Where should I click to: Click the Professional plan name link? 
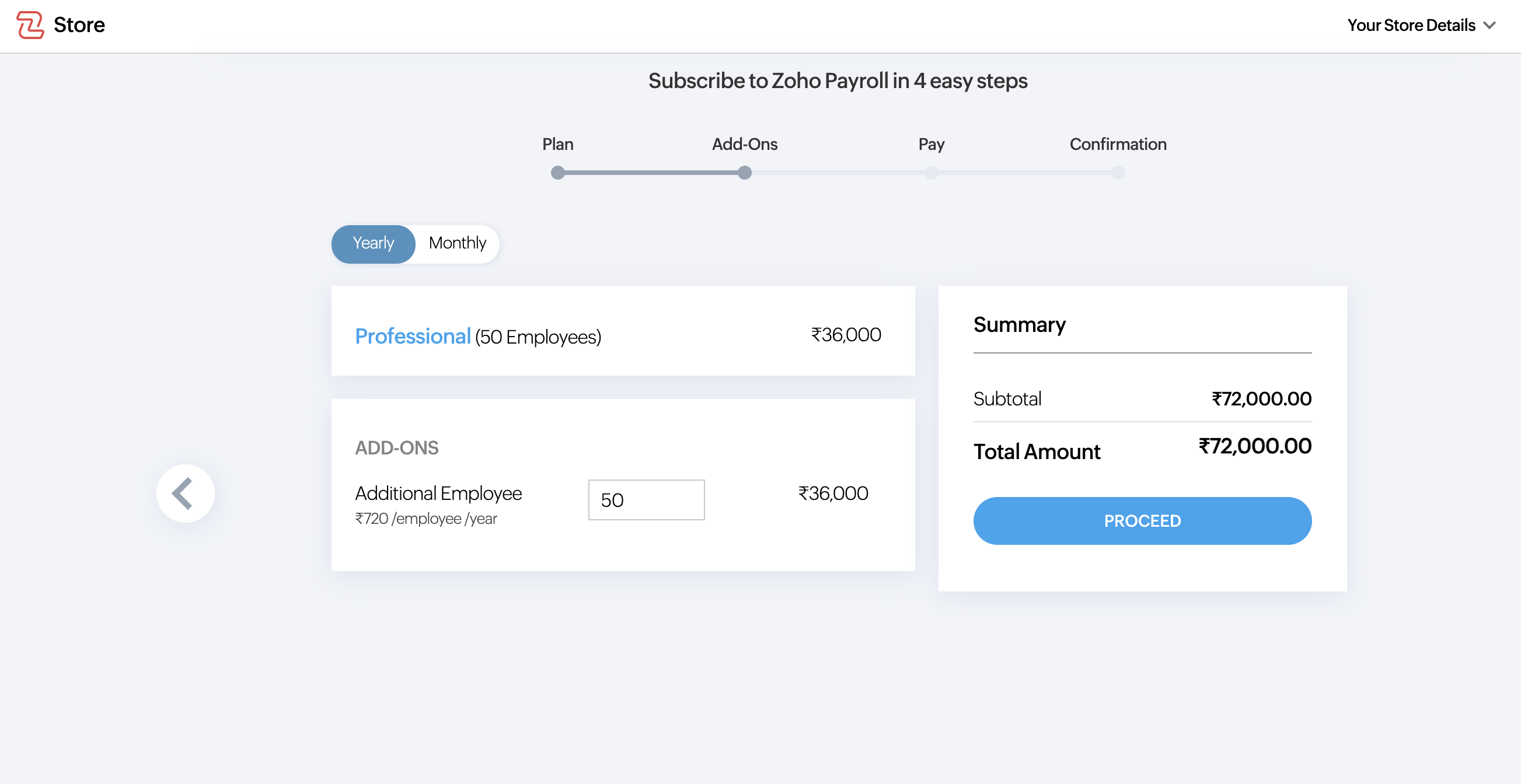pos(413,336)
